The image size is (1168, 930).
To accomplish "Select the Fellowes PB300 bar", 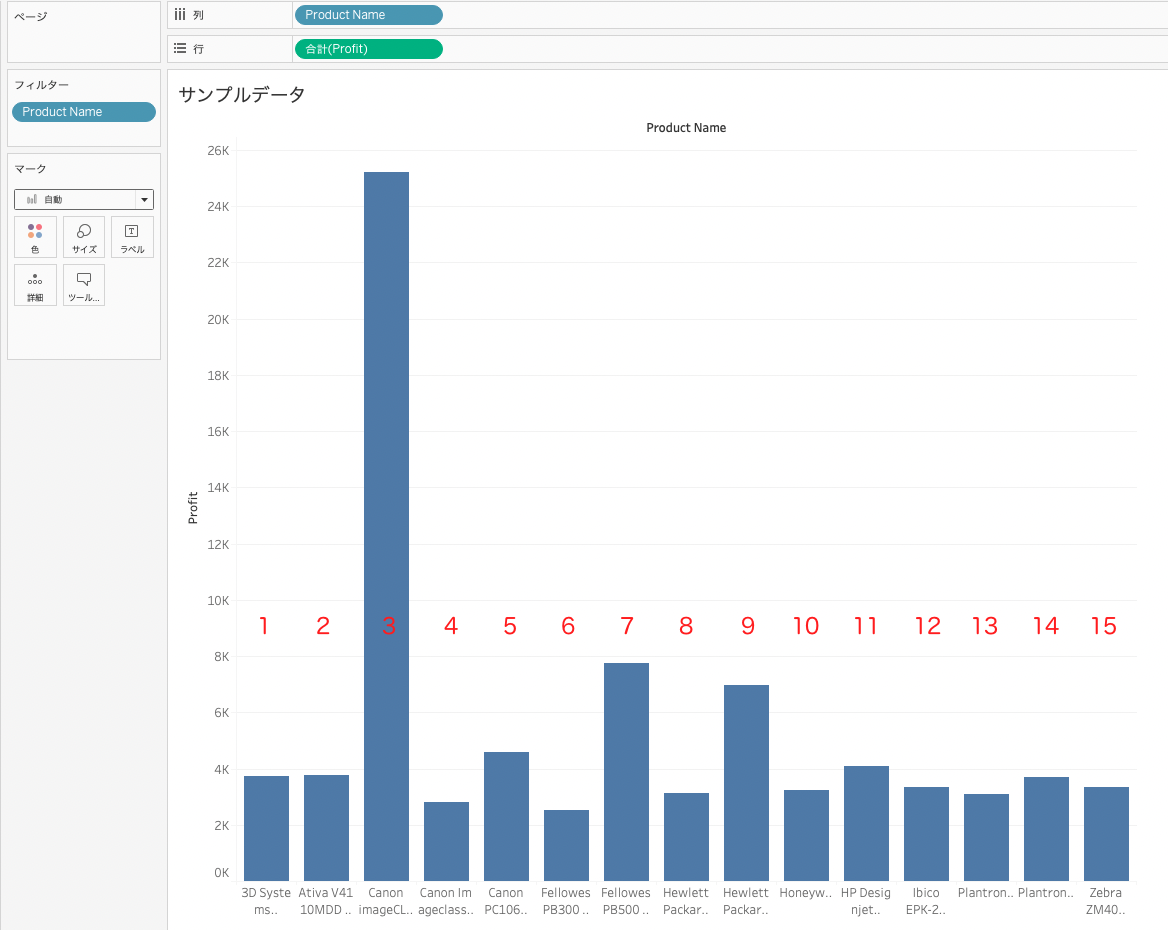I will 566,845.
